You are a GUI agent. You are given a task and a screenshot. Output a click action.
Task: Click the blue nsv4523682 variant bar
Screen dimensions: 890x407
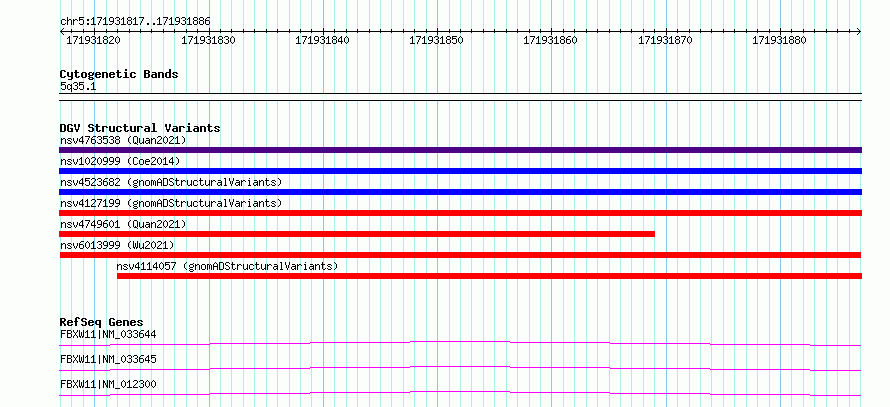pyautogui.click(x=460, y=192)
